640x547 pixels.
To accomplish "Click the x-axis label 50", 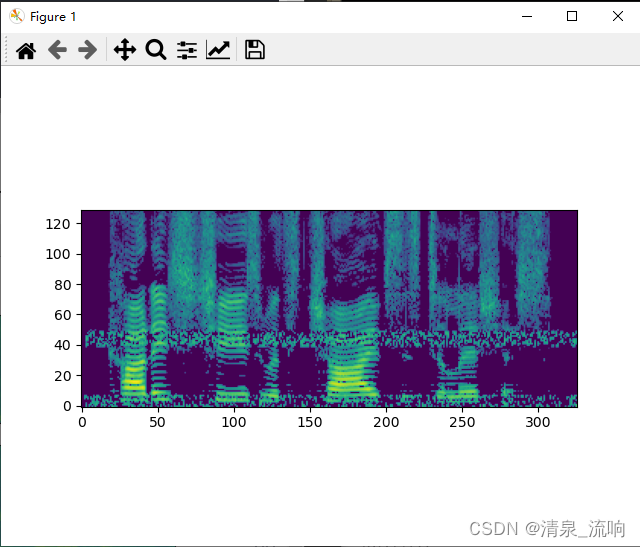I will pyautogui.click(x=158, y=422).
